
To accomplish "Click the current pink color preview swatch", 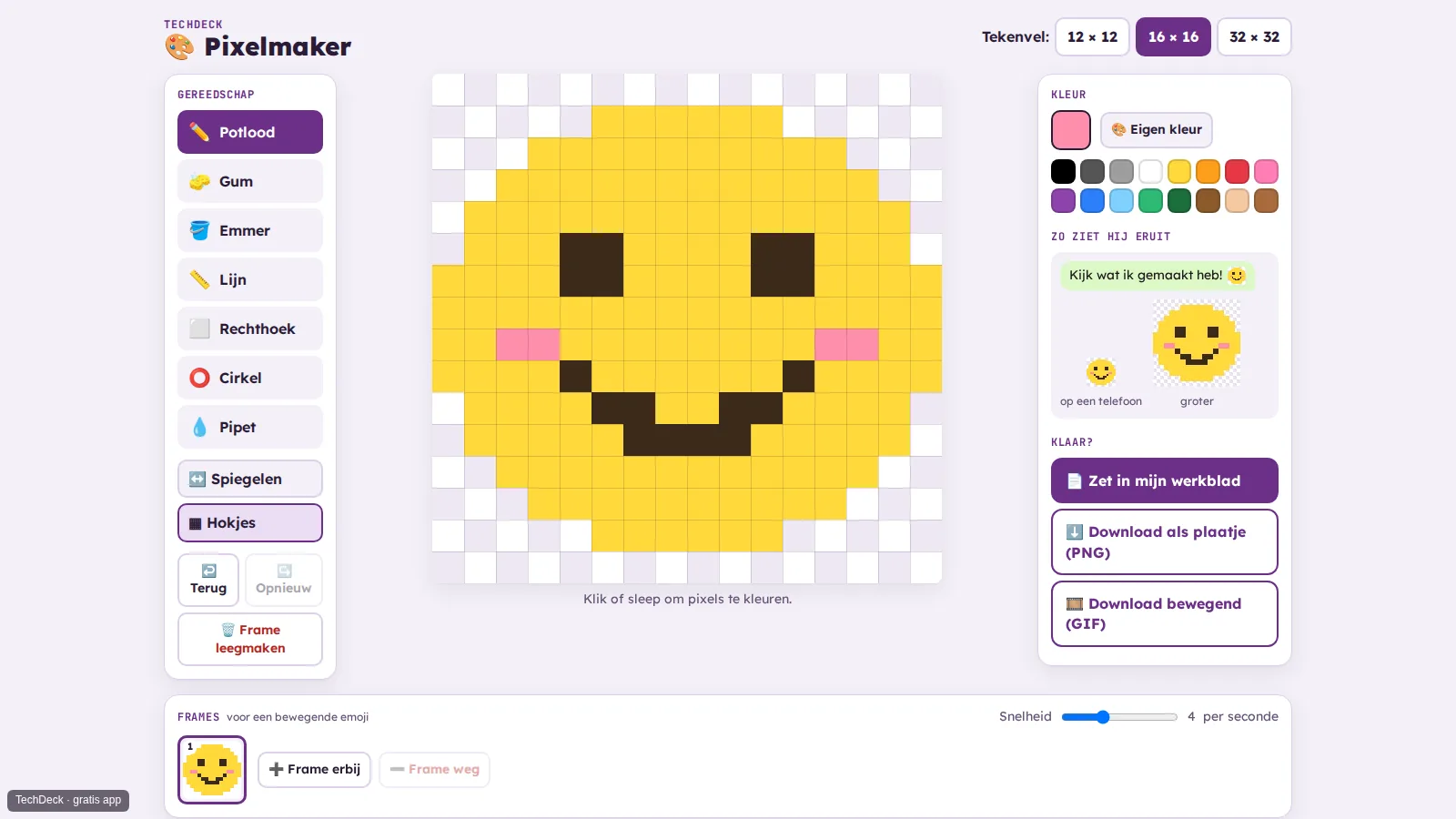I will pos(1071,130).
